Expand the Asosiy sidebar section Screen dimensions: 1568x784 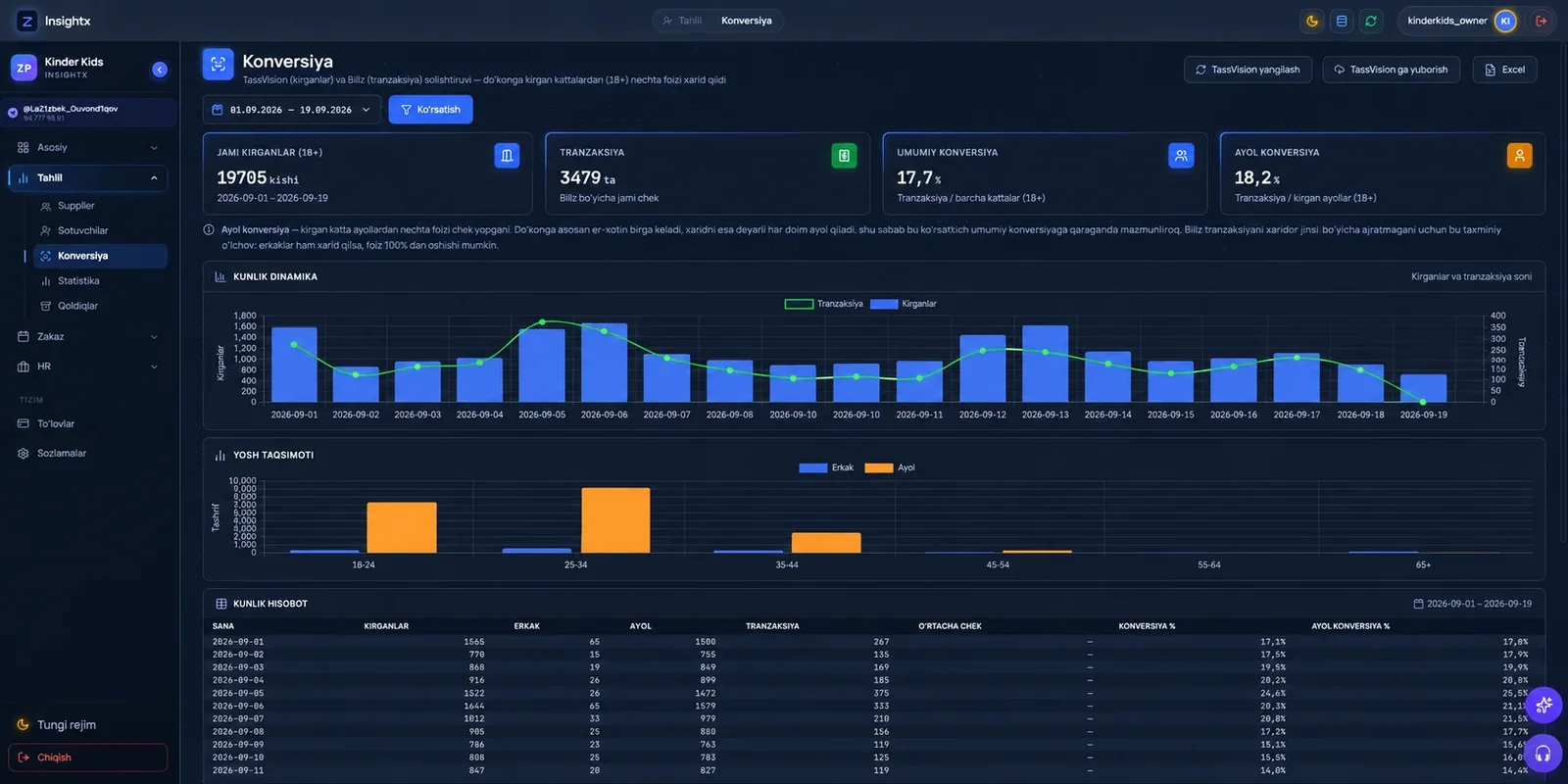pos(88,147)
